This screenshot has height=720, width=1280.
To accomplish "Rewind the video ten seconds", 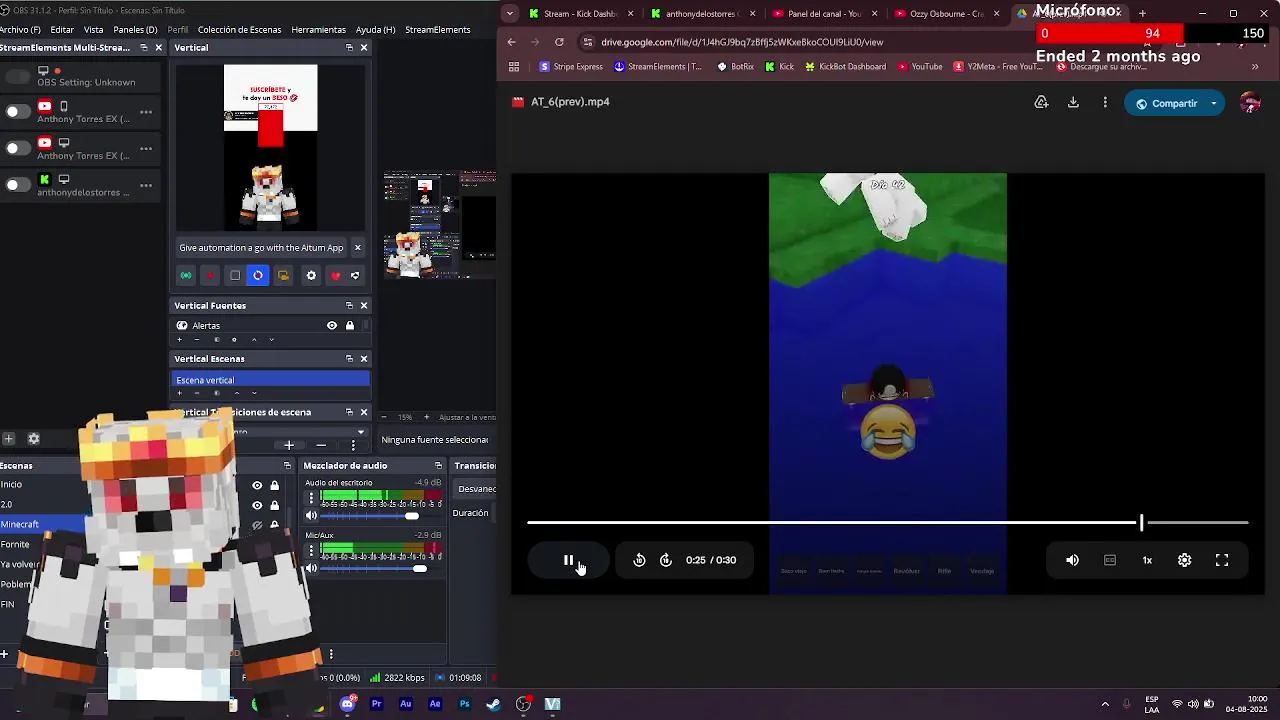I will [x=639, y=560].
